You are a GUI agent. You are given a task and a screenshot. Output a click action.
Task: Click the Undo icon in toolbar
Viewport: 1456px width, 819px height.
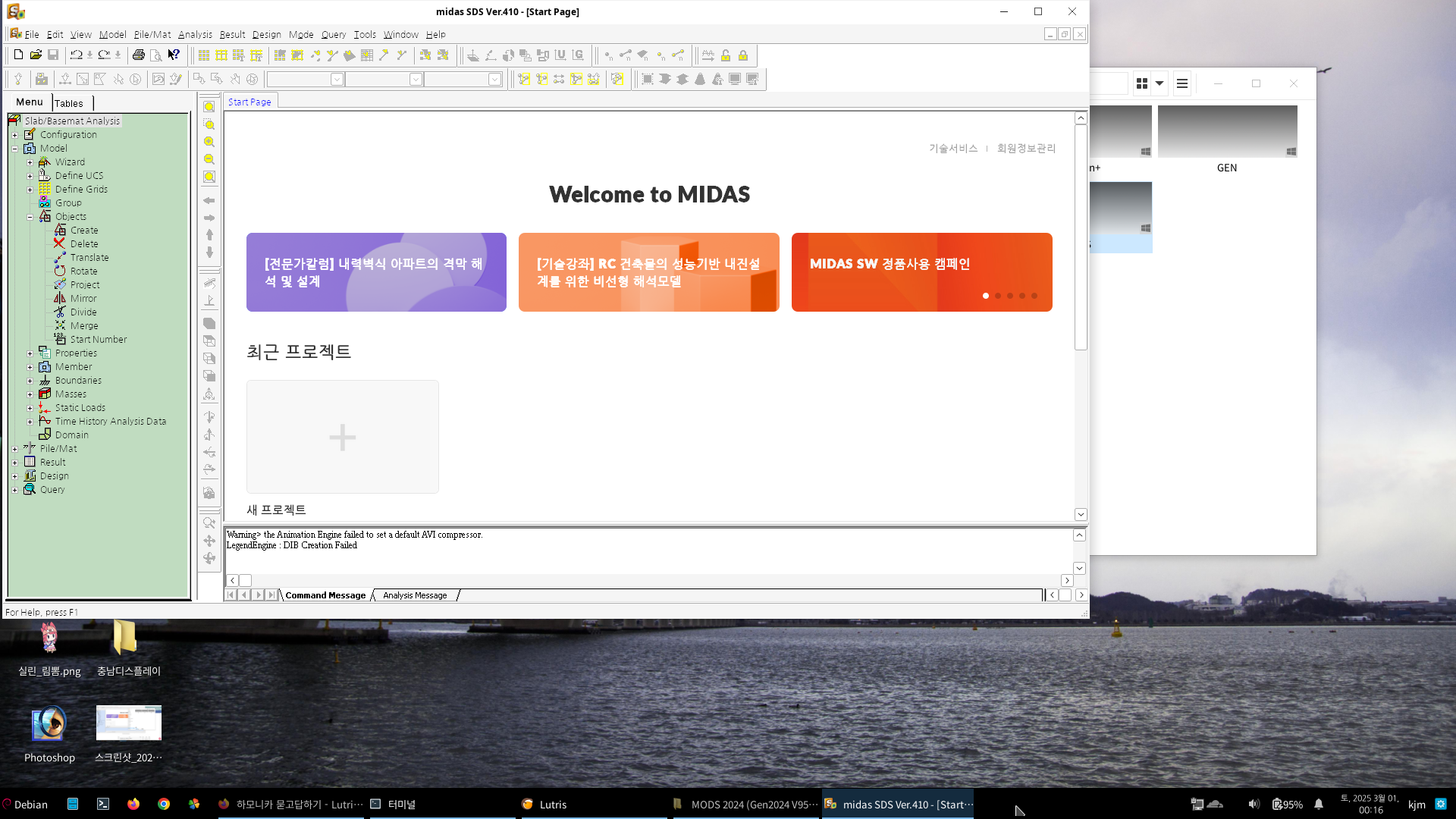click(x=76, y=55)
